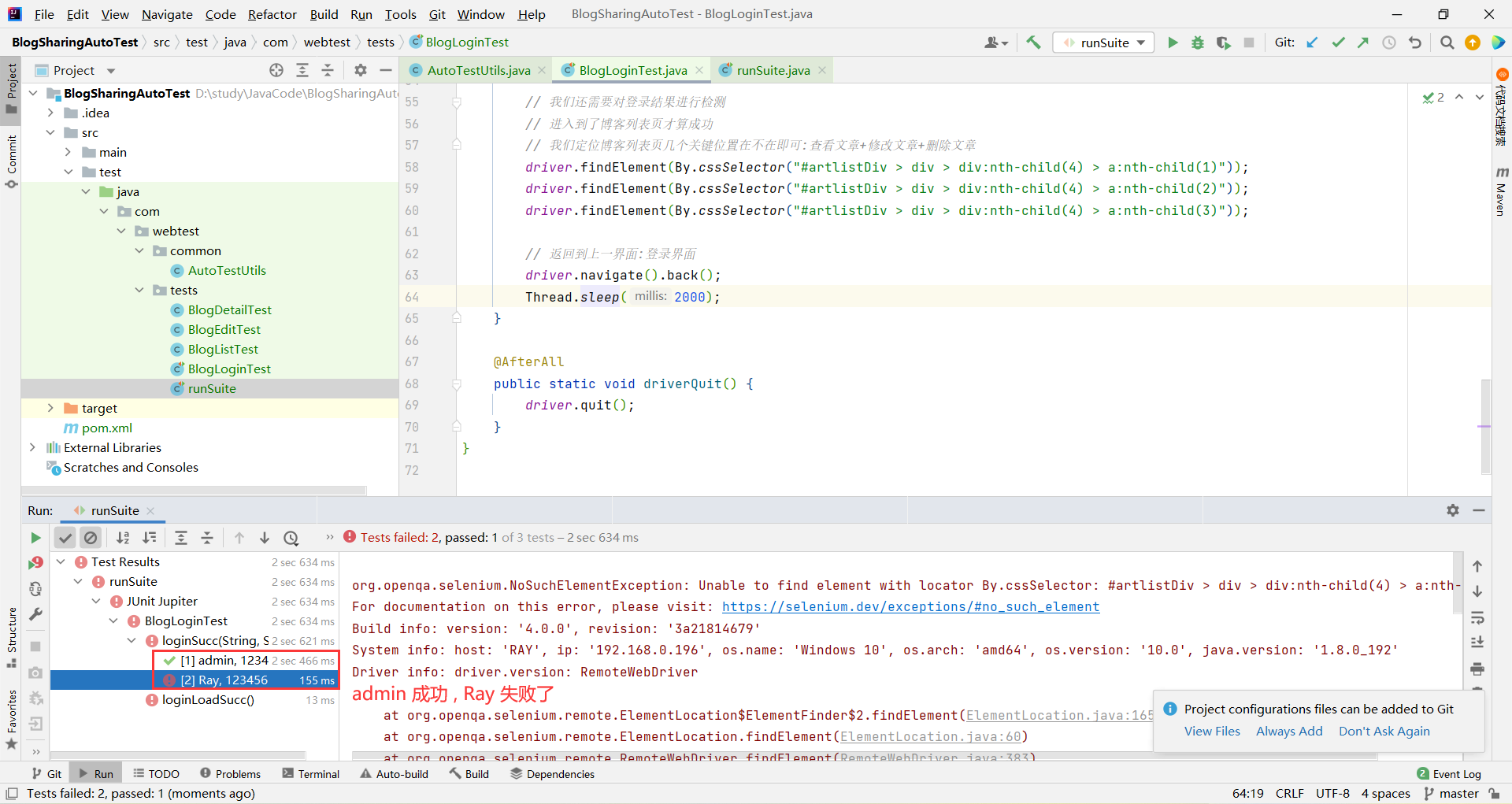1512x804 pixels.
Task: Open the Tools menu
Action: pyautogui.click(x=400, y=14)
